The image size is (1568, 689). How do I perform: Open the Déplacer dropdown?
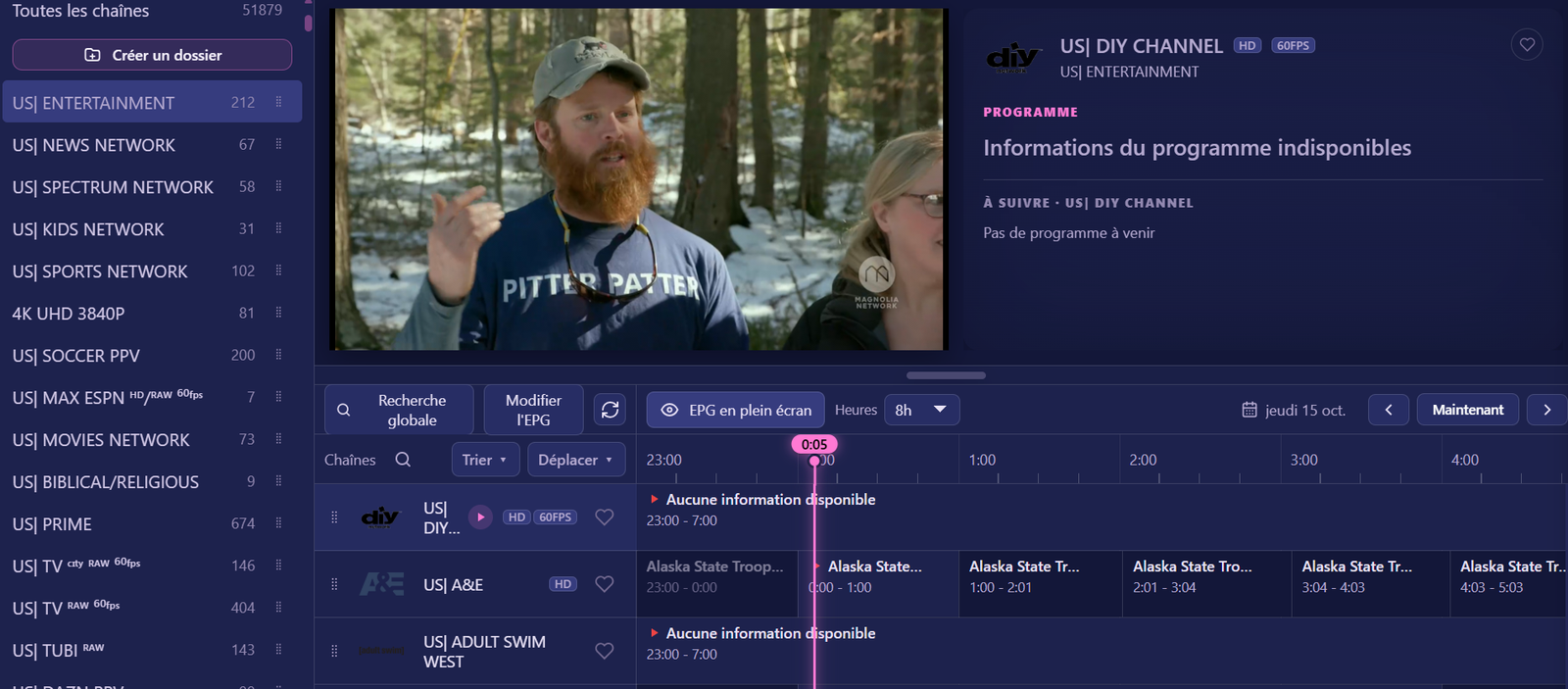tap(576, 460)
